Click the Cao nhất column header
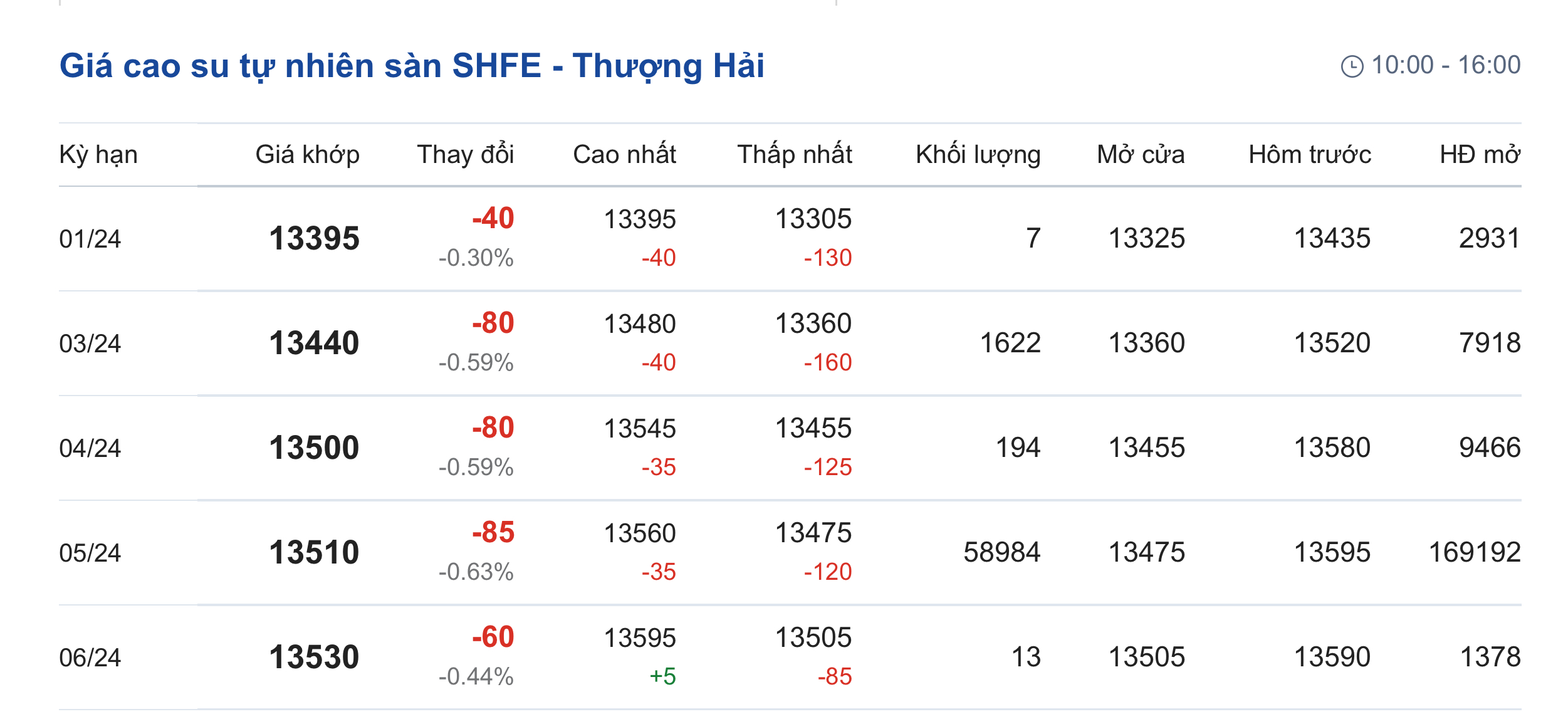Image resolution: width=1568 pixels, height=724 pixels. pos(624,155)
